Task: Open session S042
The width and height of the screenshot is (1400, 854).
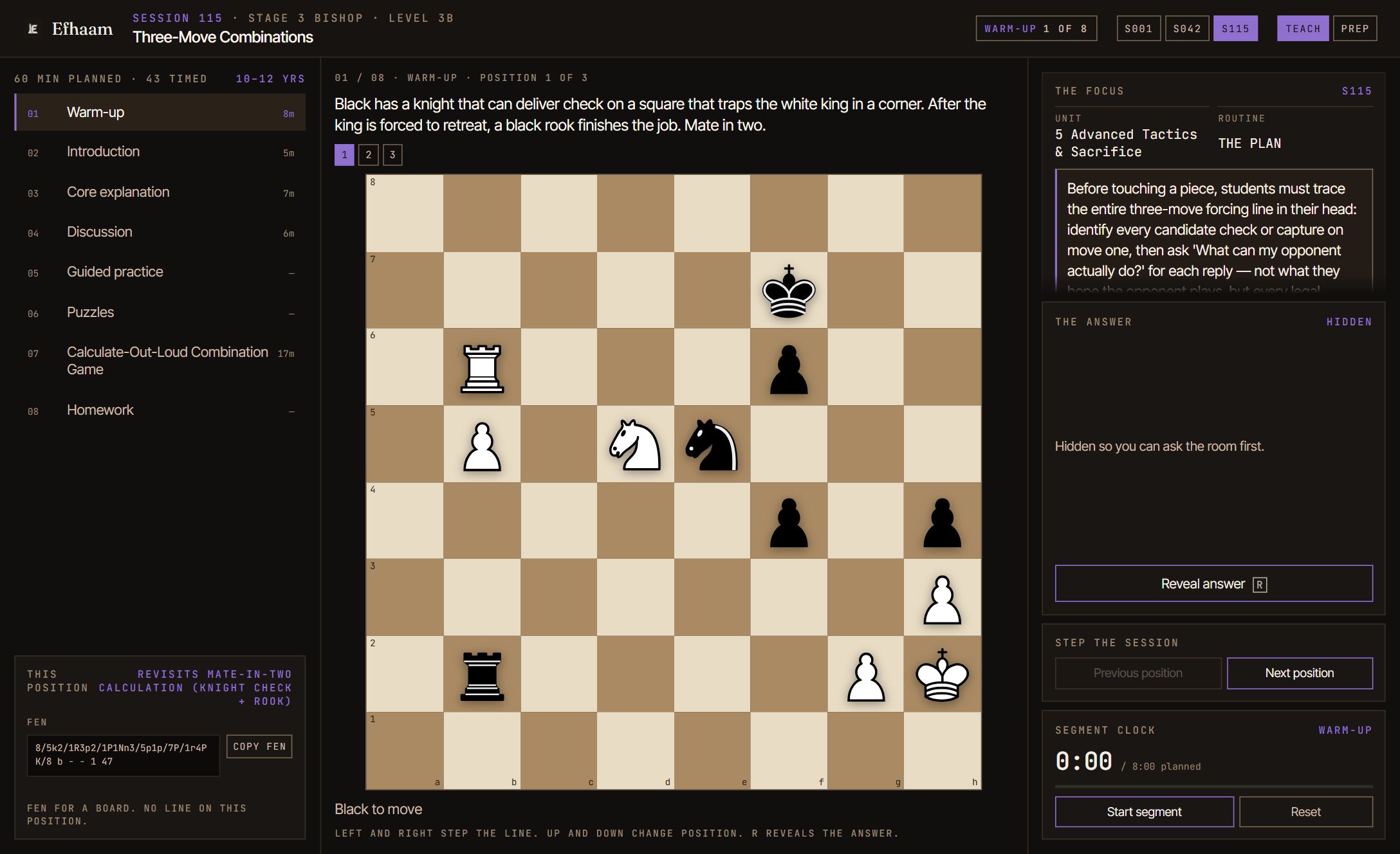Action: click(x=1187, y=28)
